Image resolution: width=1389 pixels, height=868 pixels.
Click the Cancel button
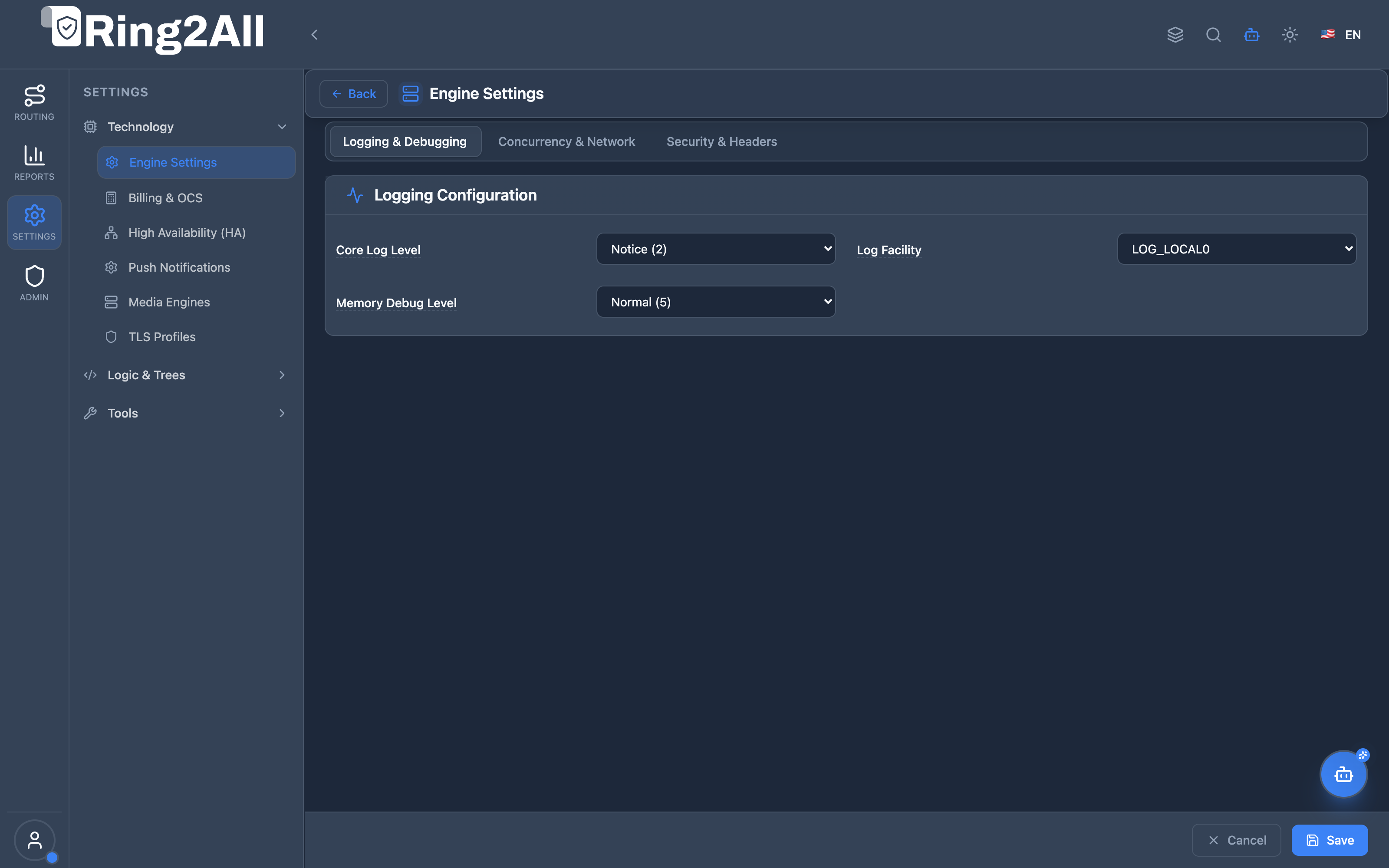(x=1236, y=841)
